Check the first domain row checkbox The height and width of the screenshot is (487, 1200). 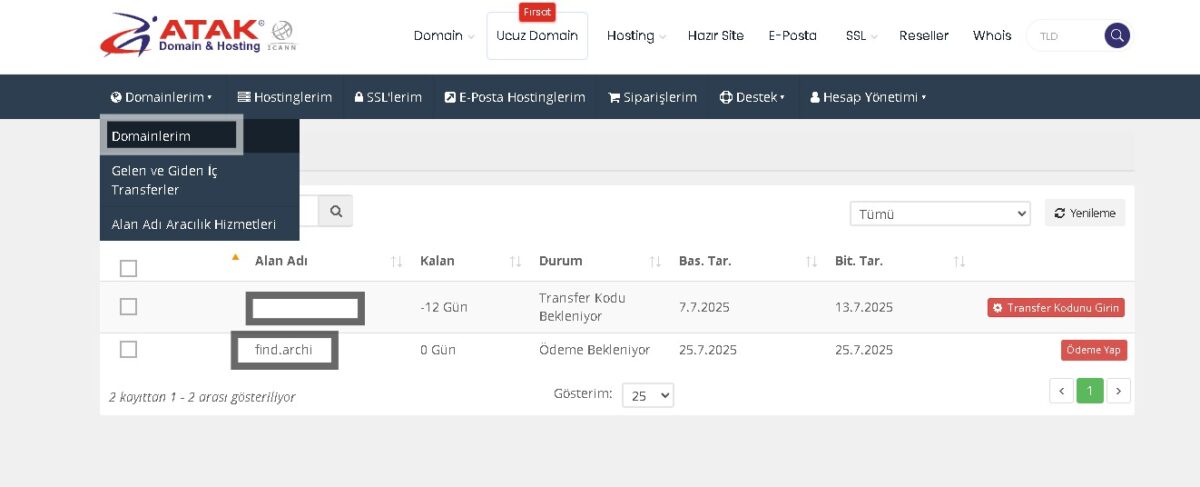click(x=128, y=307)
